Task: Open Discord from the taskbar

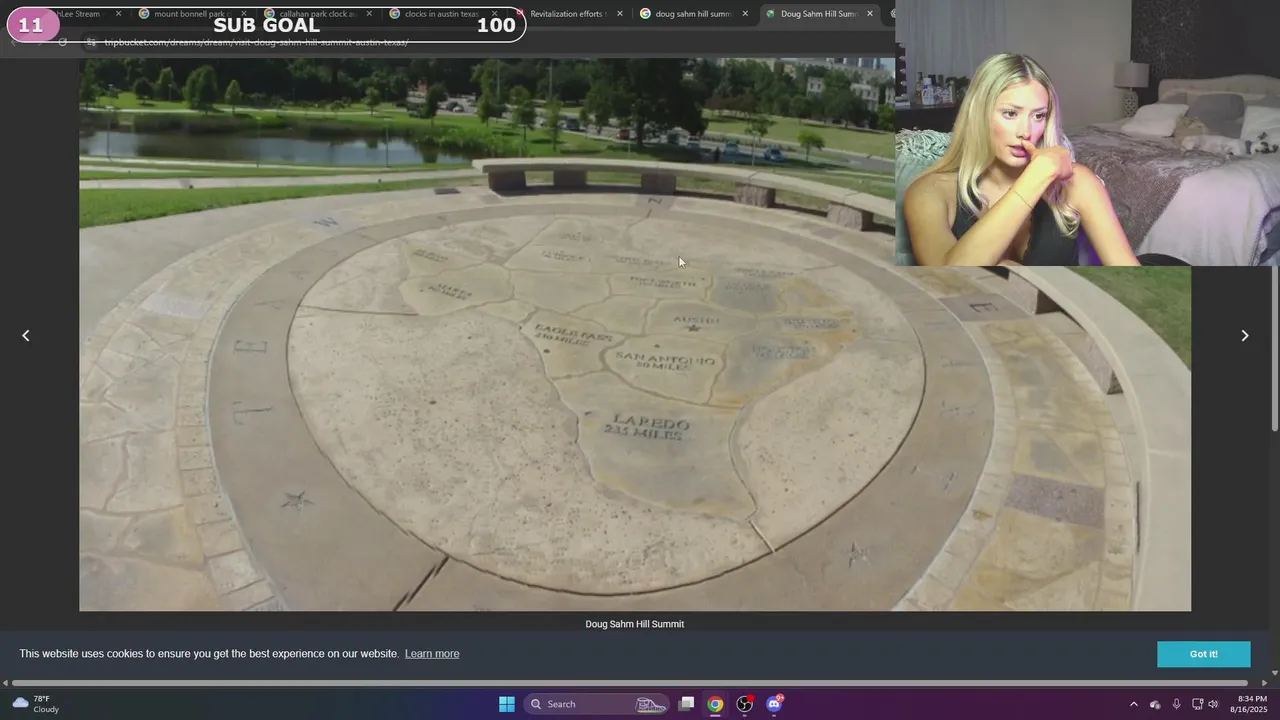Action: coord(774,704)
